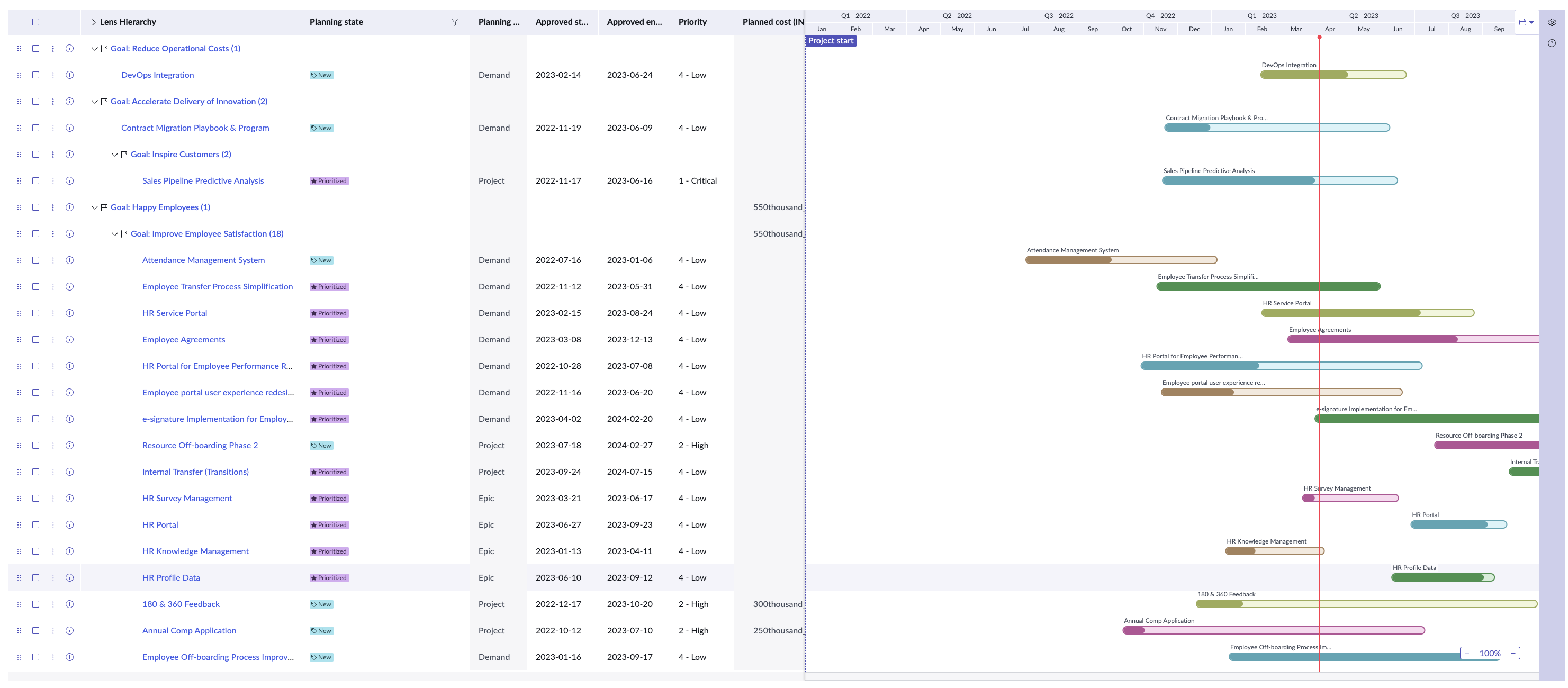Screen dimensions: 1568x688
Task: Click the help question-mark icon
Action: (1552, 43)
